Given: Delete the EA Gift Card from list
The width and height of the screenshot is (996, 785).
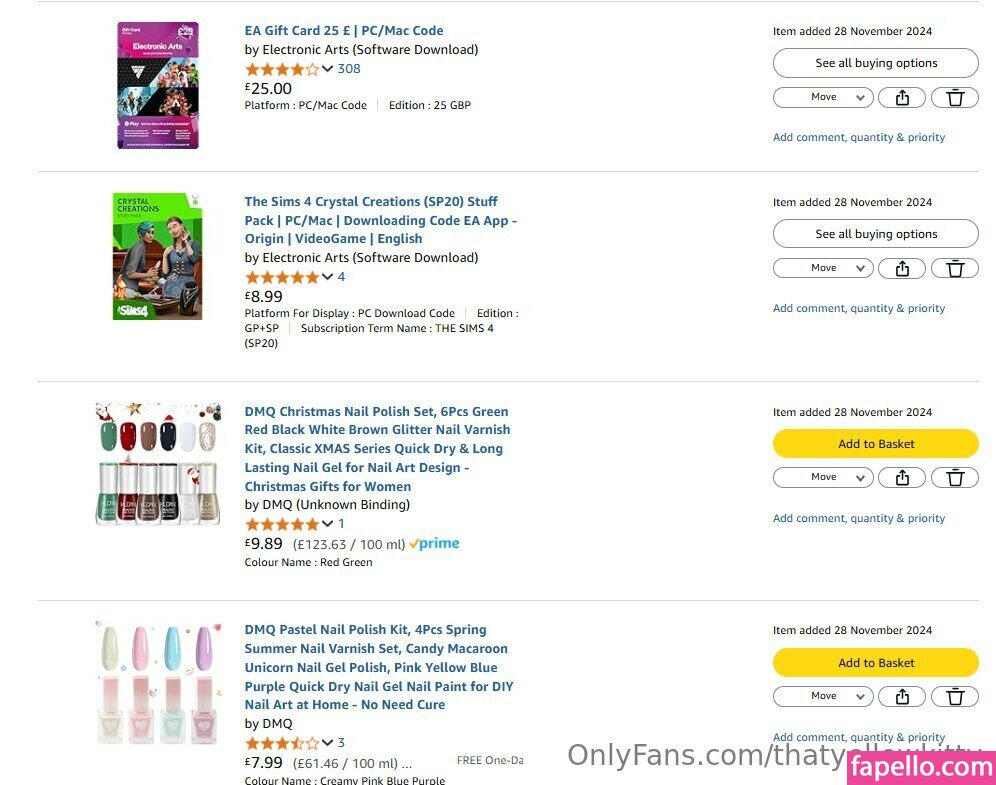Looking at the screenshot, I should [955, 98].
